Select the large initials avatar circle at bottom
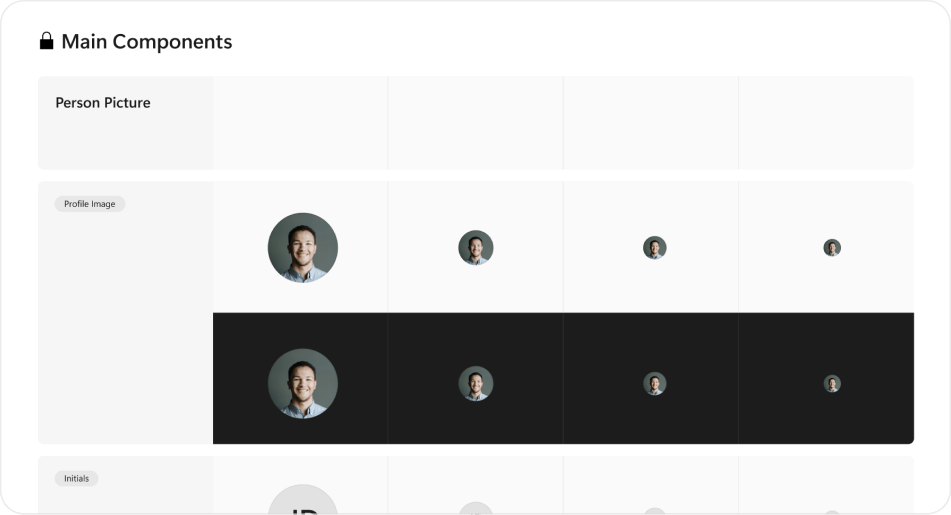The image size is (951, 515). 303,499
